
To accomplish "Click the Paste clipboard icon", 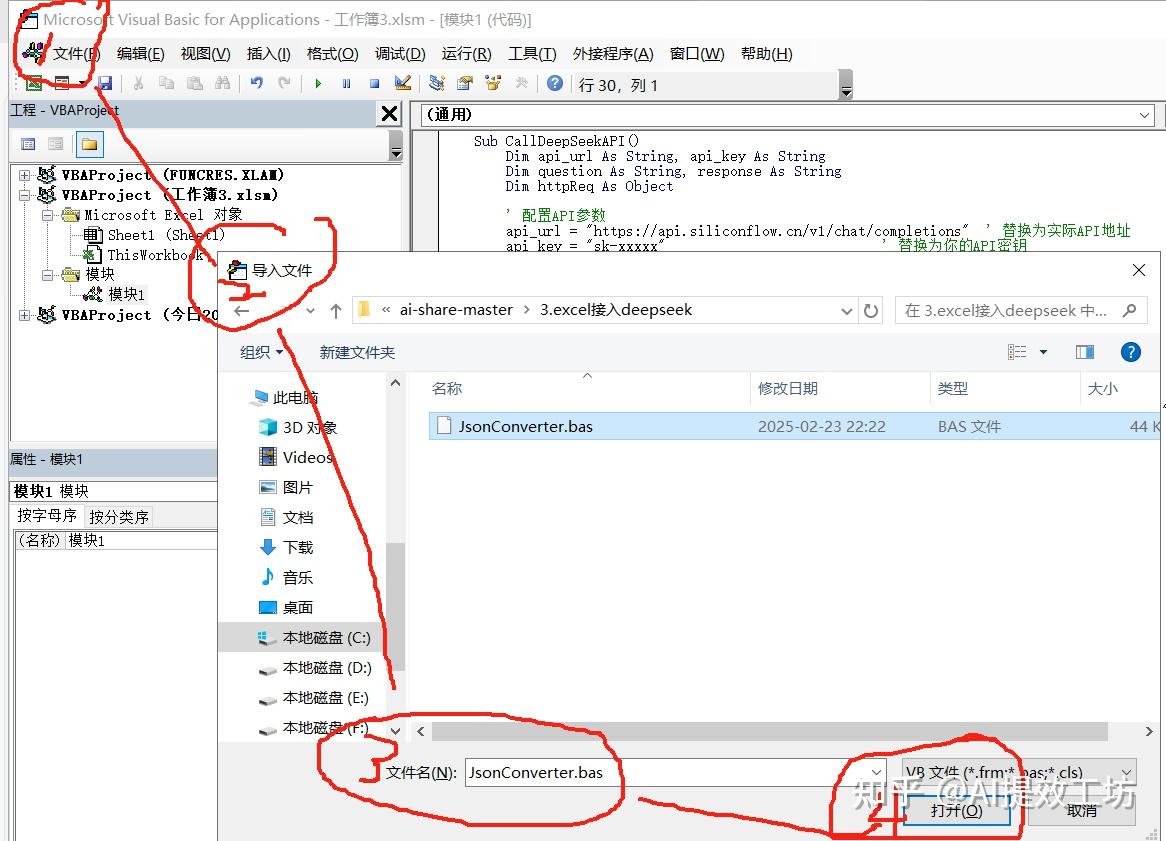I will click(x=195, y=83).
